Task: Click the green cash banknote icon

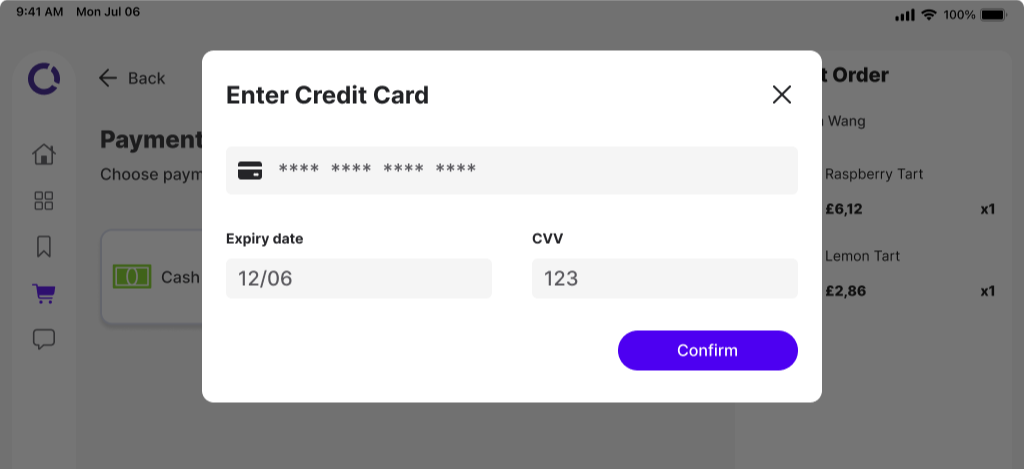Action: (x=132, y=277)
